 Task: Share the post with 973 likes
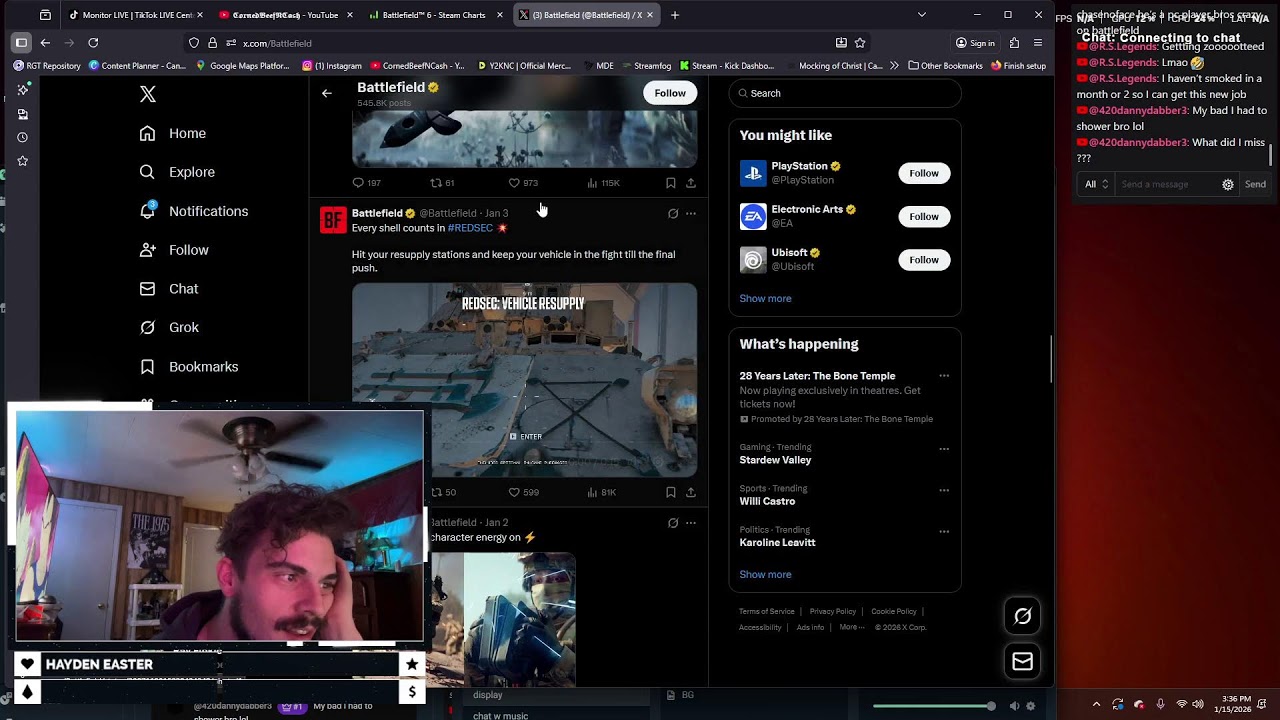pyautogui.click(x=691, y=183)
